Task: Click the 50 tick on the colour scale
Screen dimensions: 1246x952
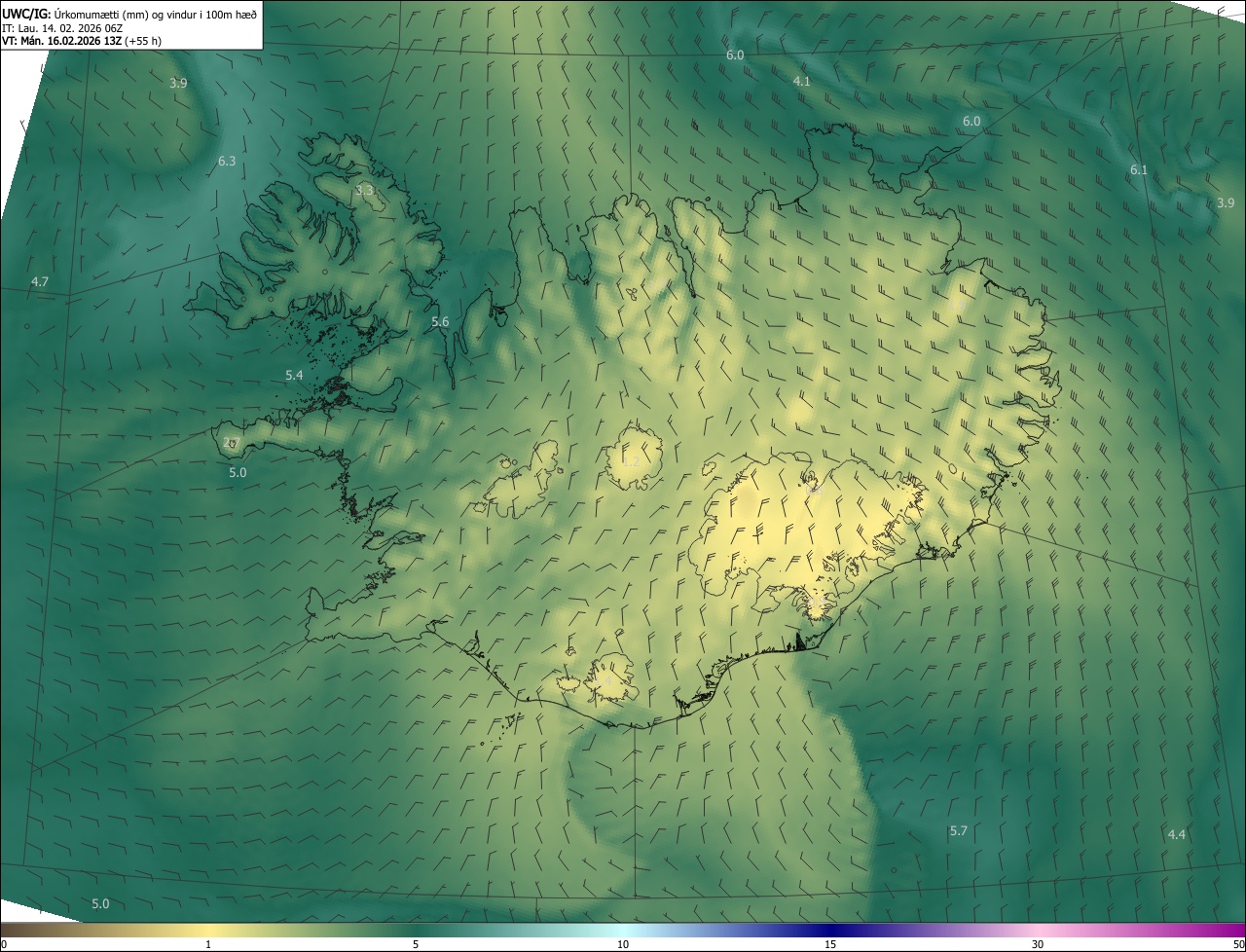Action: tap(1238, 945)
